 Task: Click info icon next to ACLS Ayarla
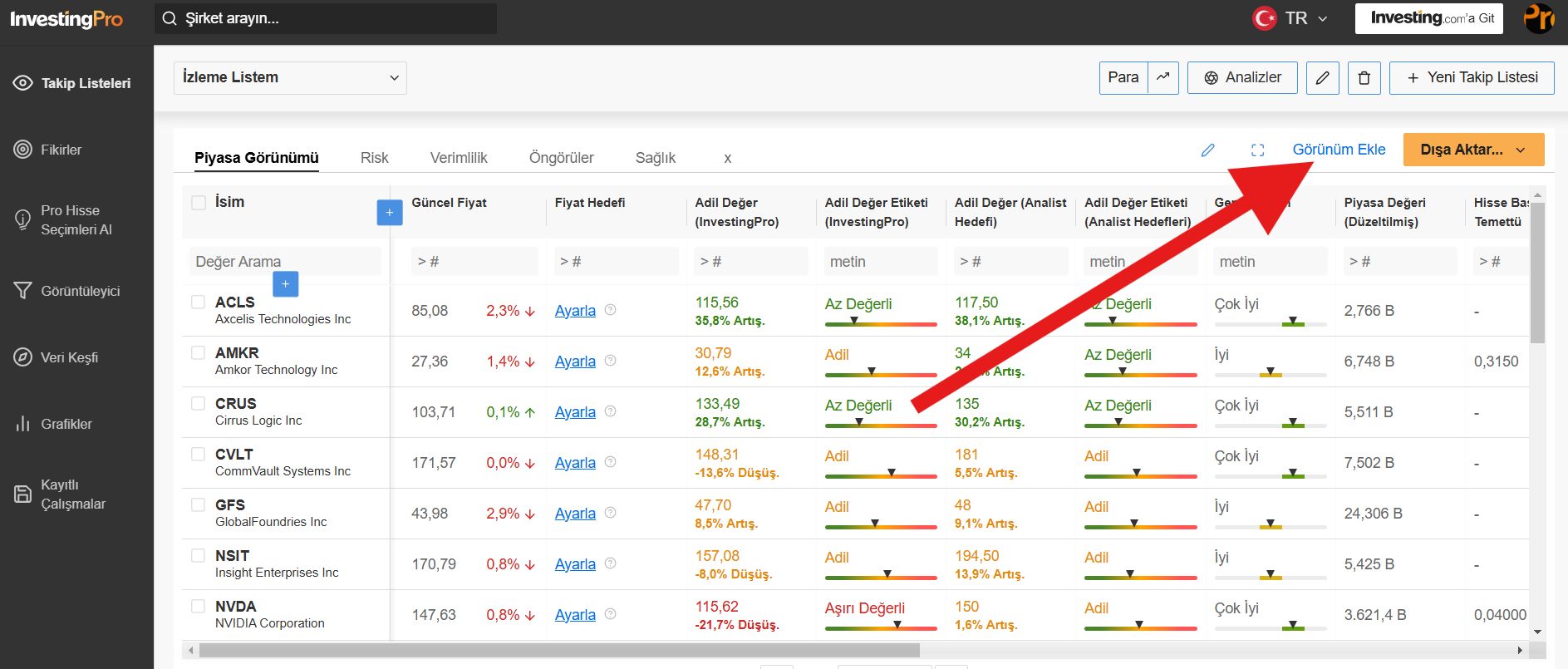[x=611, y=310]
